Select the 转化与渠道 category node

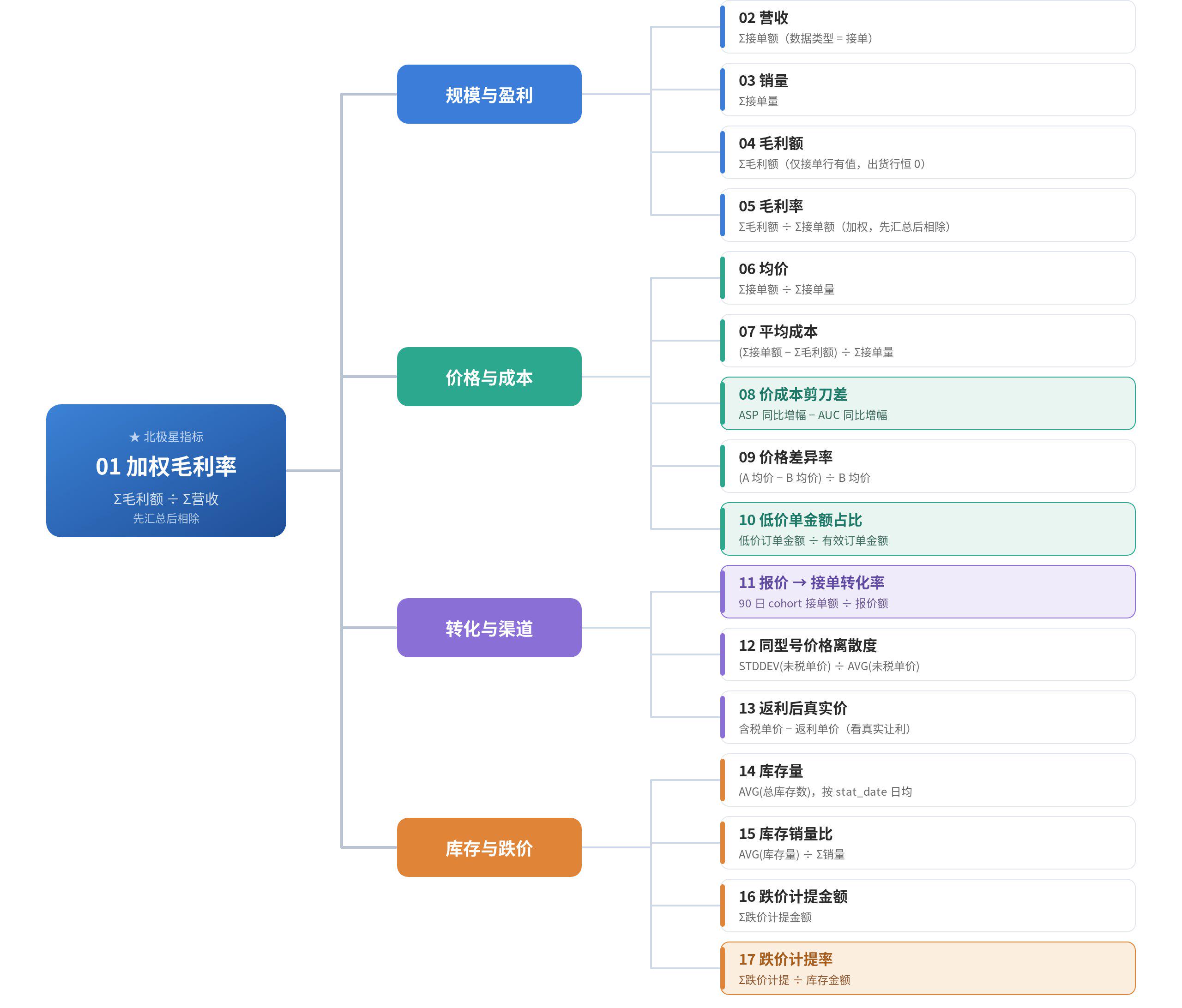point(489,628)
